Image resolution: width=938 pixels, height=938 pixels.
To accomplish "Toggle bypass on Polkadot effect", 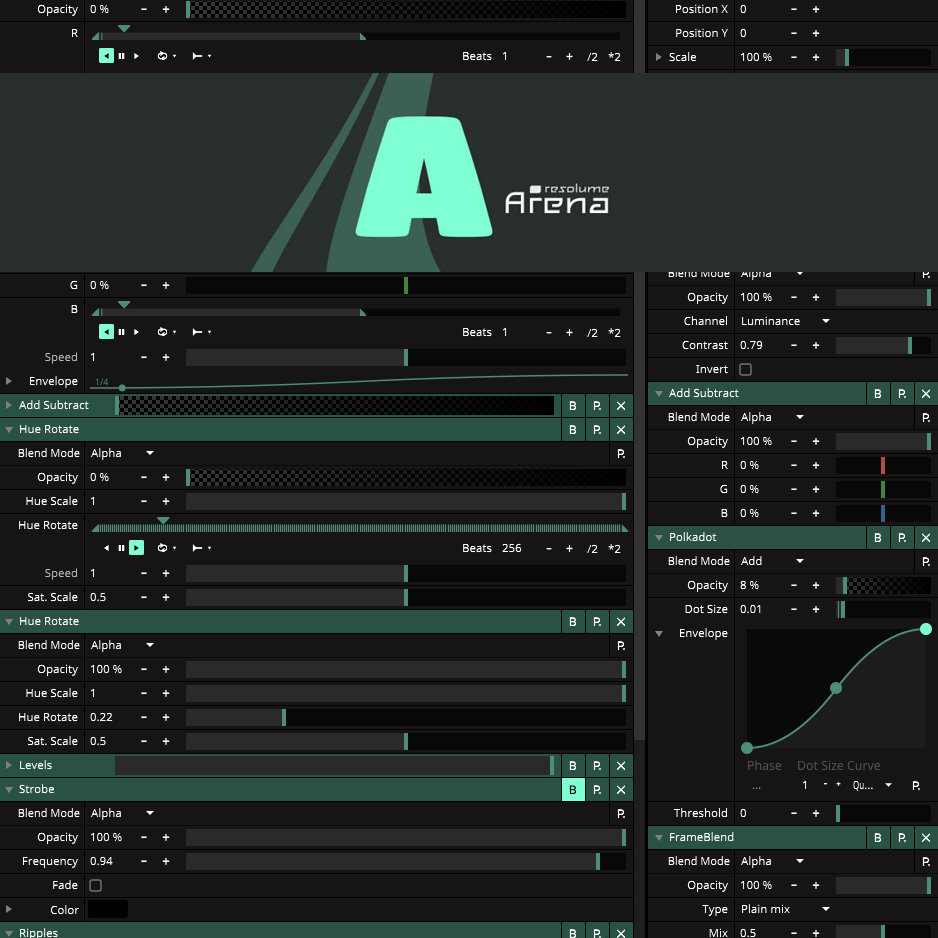I will coord(878,537).
